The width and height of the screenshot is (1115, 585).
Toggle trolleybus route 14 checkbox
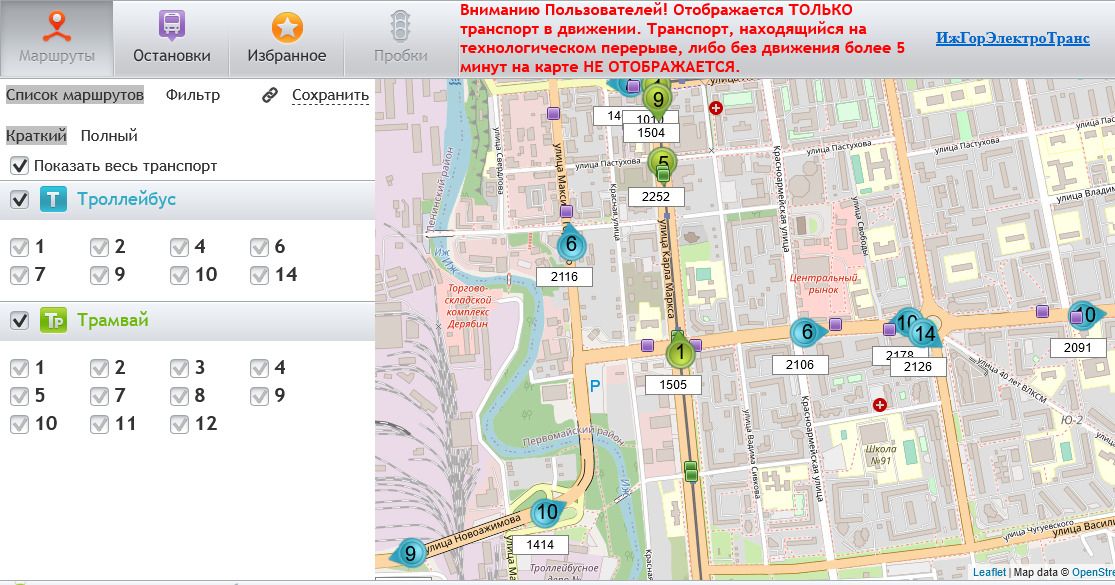click(260, 275)
